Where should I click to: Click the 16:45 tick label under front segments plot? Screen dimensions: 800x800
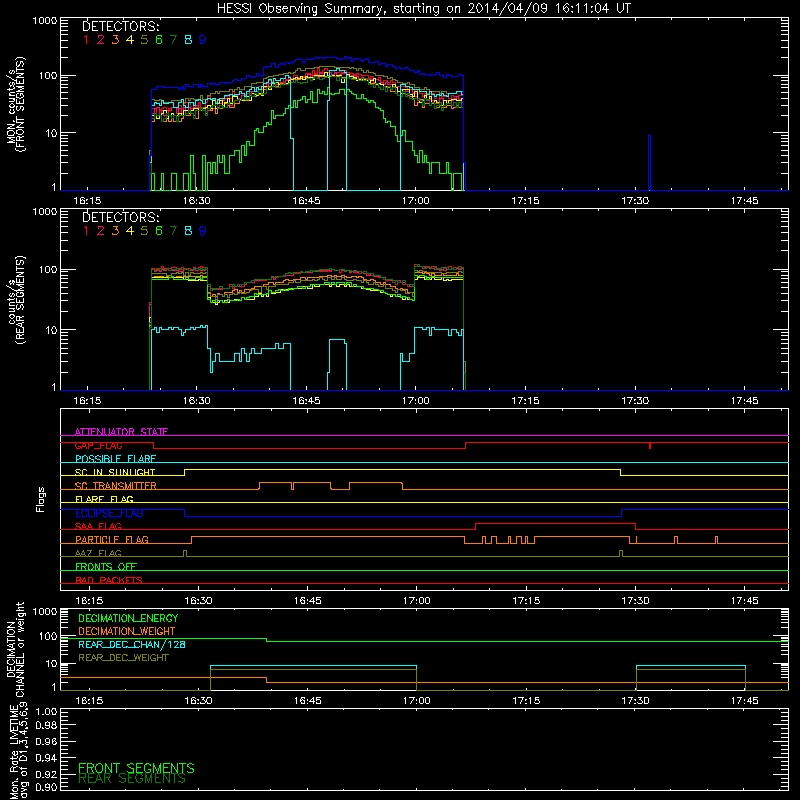pos(306,201)
